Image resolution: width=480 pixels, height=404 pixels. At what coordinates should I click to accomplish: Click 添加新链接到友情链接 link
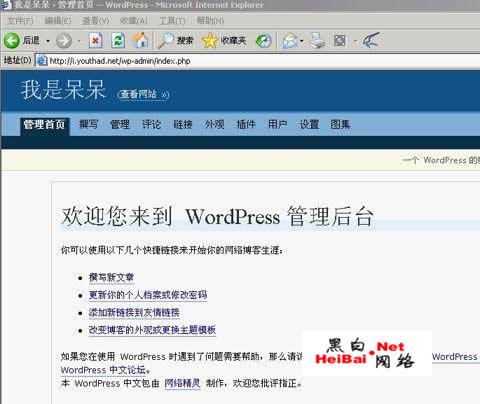pos(134,313)
